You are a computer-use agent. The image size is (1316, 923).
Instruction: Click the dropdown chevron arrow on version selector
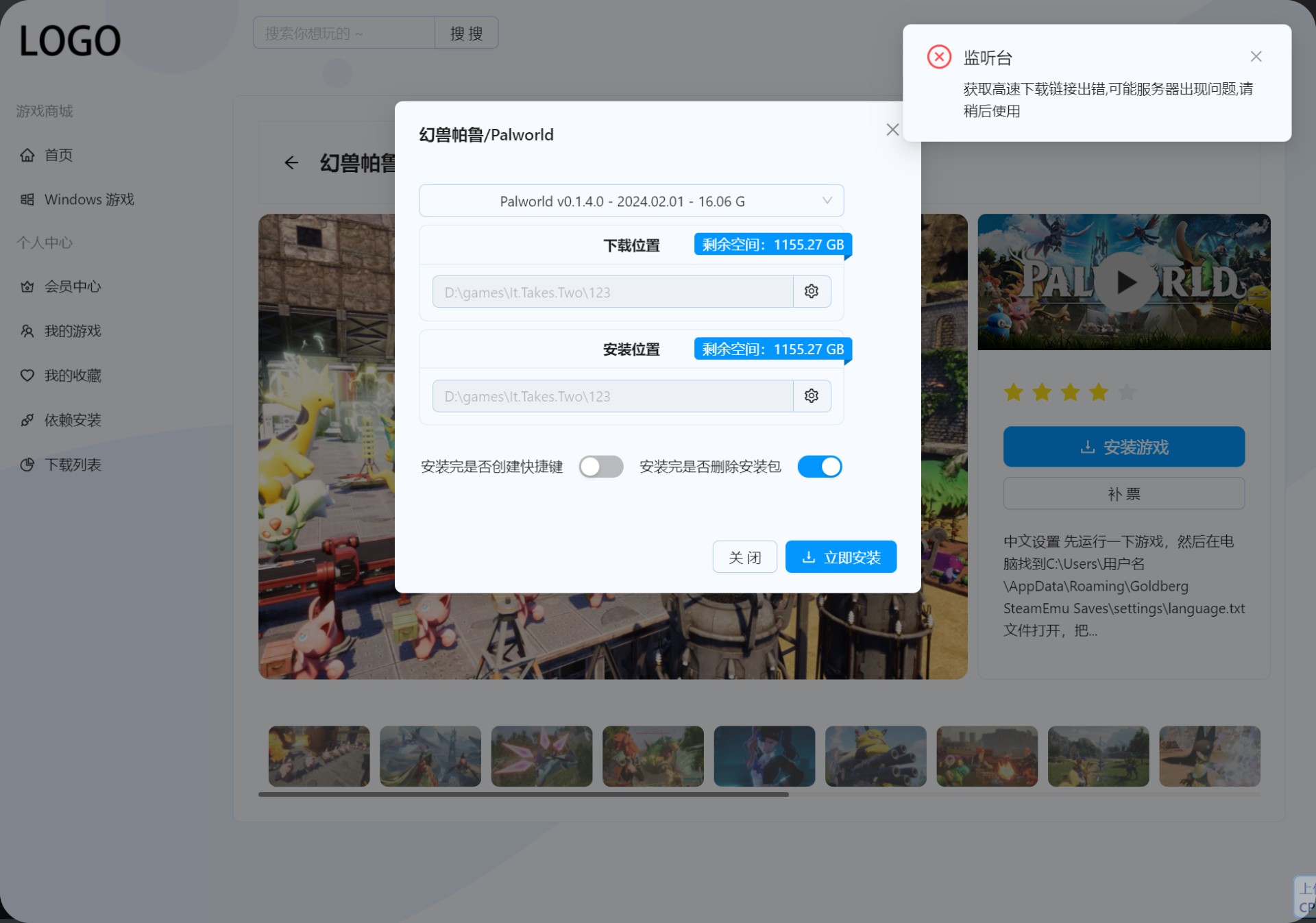pyautogui.click(x=827, y=201)
